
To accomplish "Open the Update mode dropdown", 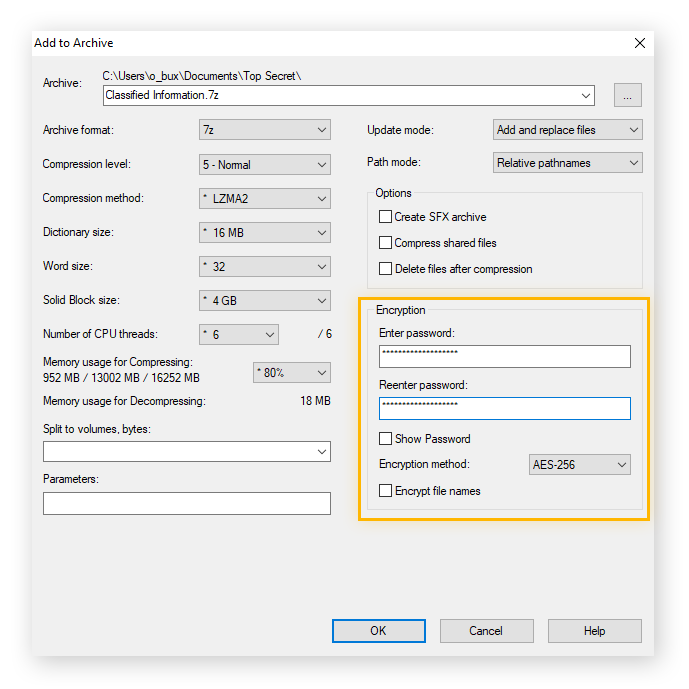I will click(568, 130).
